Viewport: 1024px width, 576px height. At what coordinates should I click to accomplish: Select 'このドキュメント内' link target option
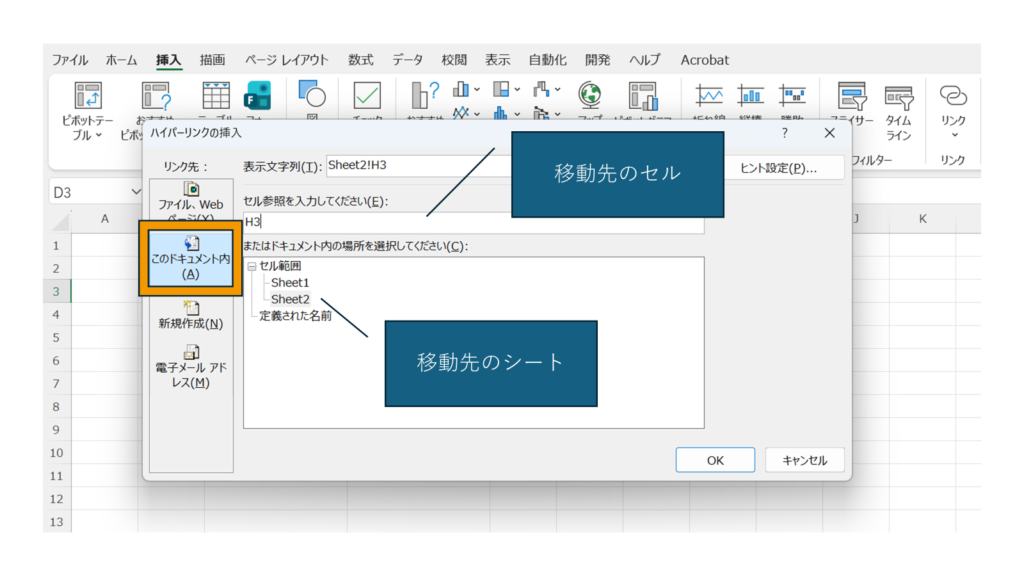coord(190,262)
